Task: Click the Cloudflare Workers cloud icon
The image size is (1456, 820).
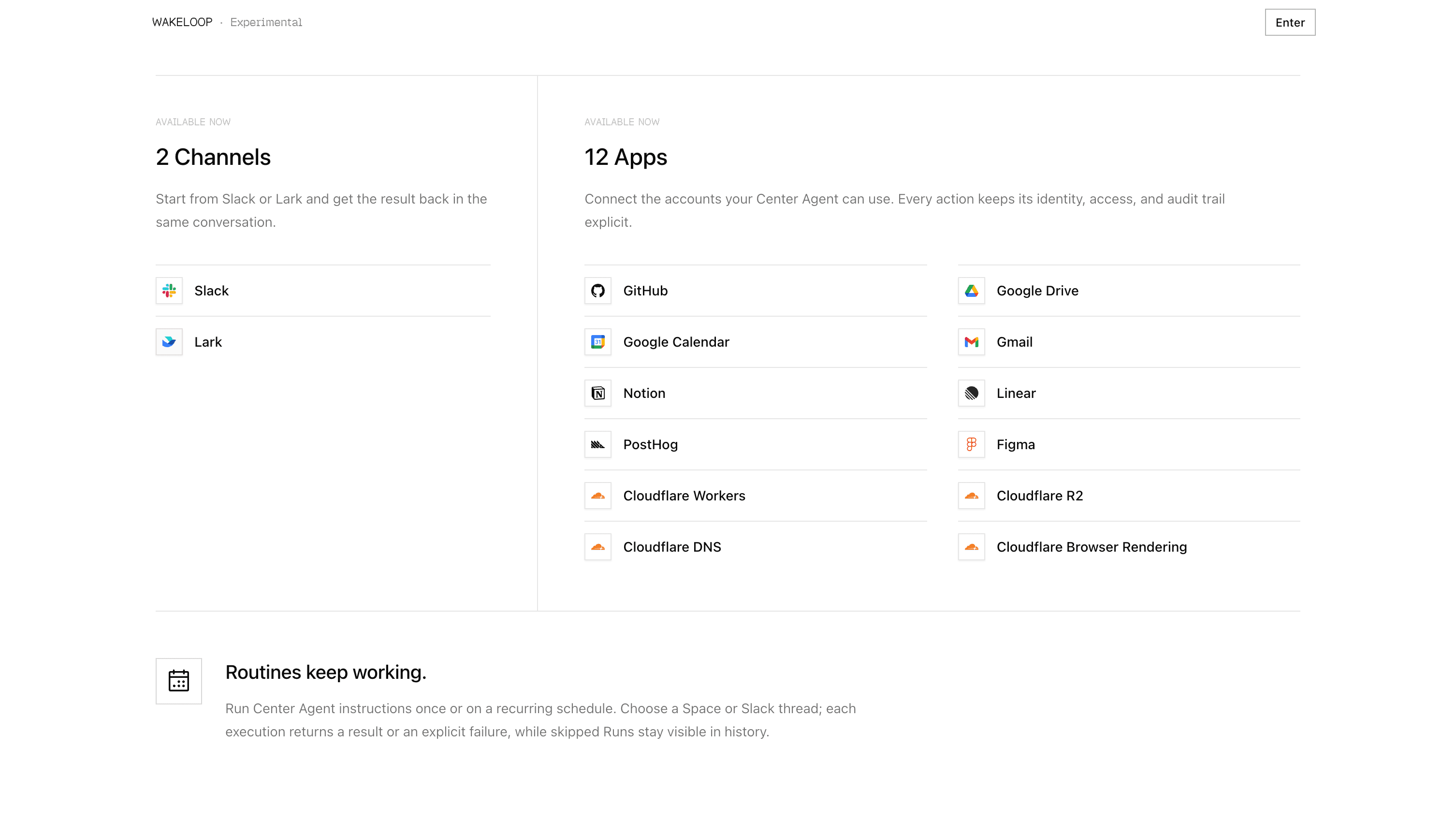Action: pos(598,496)
